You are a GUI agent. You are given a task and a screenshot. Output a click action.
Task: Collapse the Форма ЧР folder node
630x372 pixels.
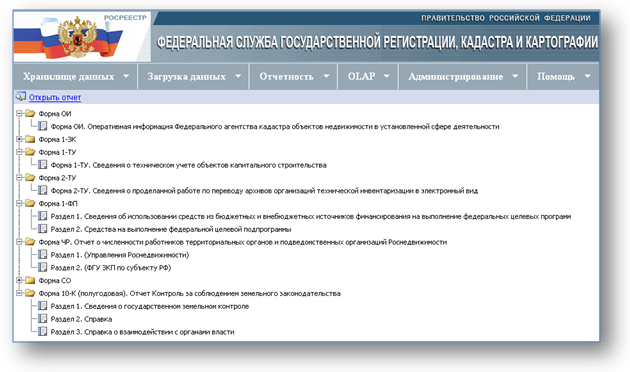(x=19, y=242)
